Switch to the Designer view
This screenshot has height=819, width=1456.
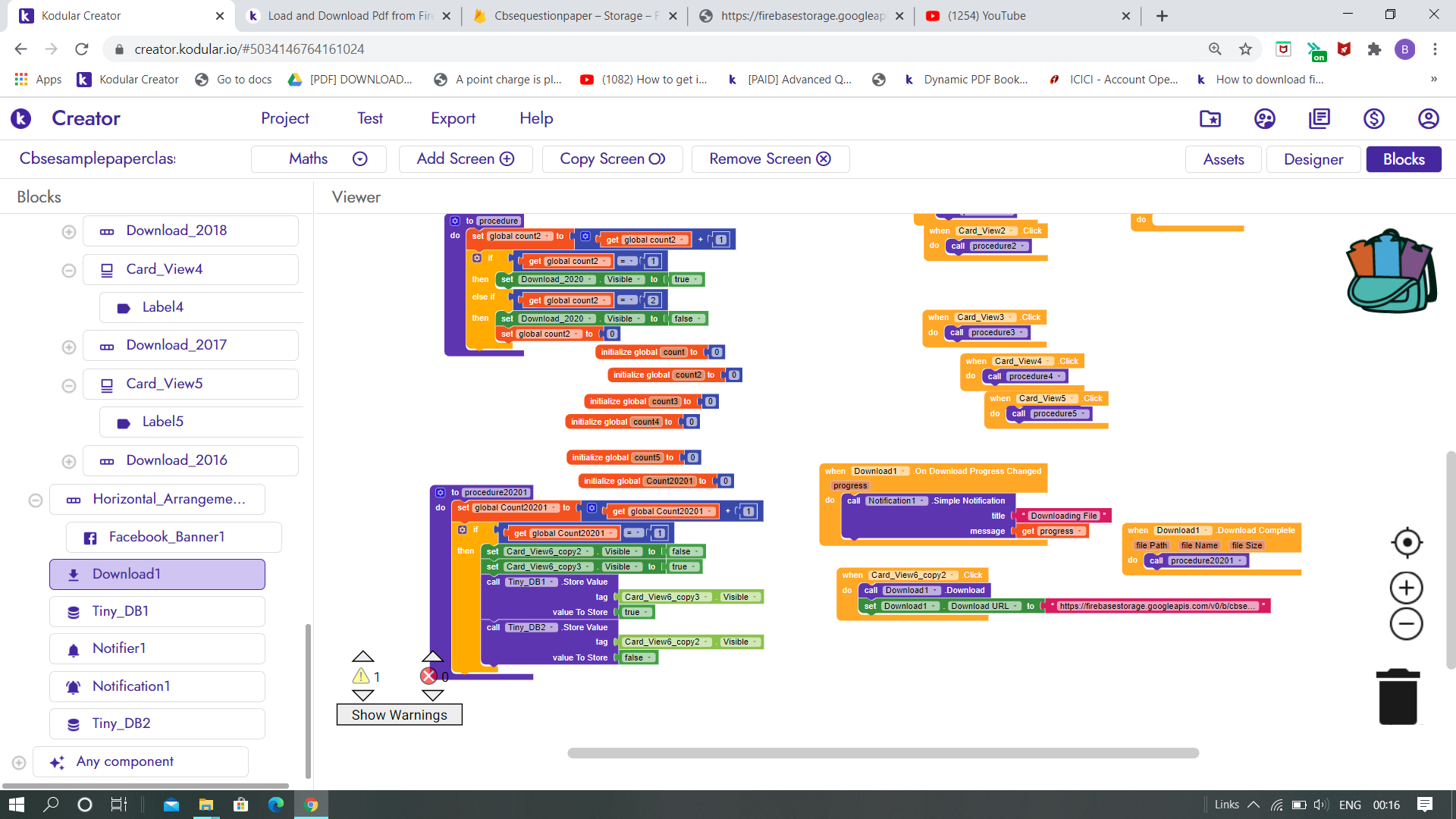[1313, 159]
